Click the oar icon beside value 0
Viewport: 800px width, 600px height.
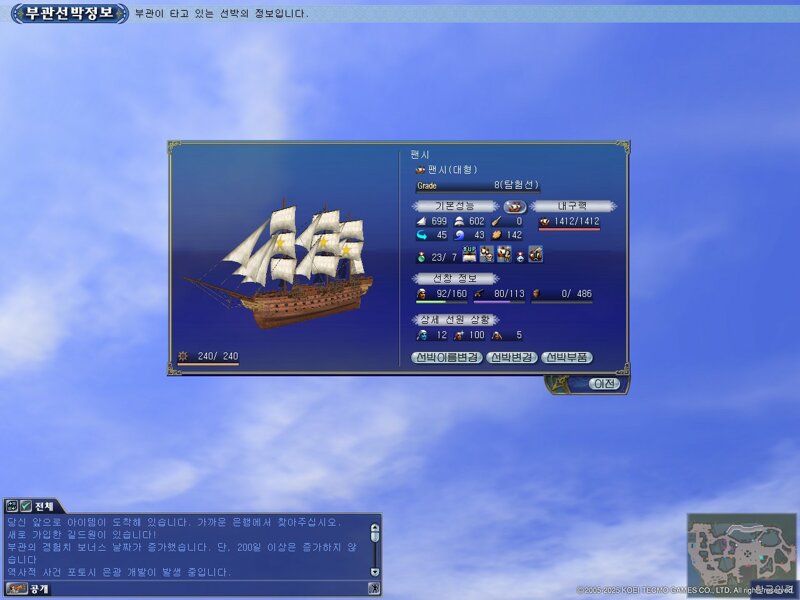(496, 221)
